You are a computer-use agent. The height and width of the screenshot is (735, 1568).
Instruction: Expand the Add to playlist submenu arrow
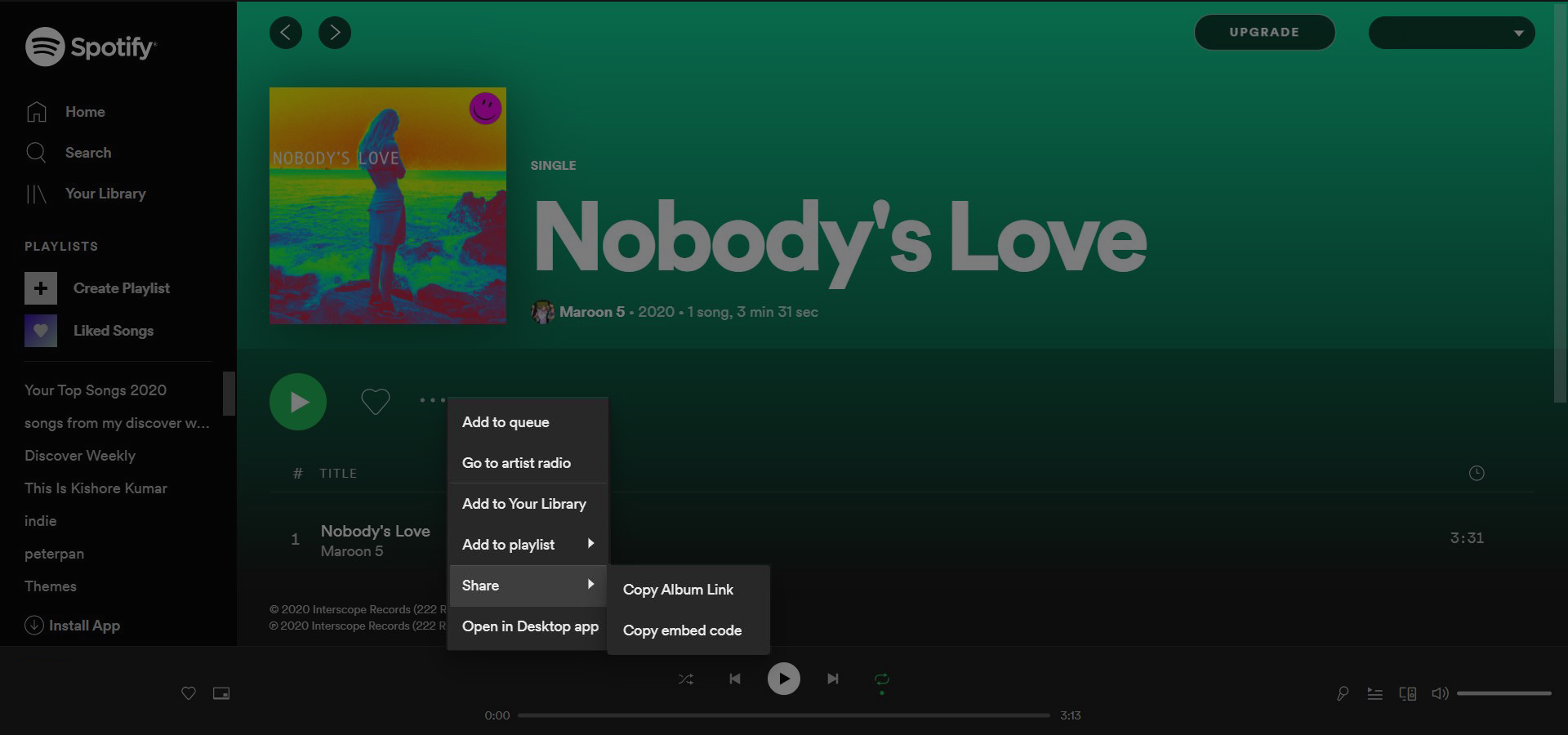click(x=590, y=544)
